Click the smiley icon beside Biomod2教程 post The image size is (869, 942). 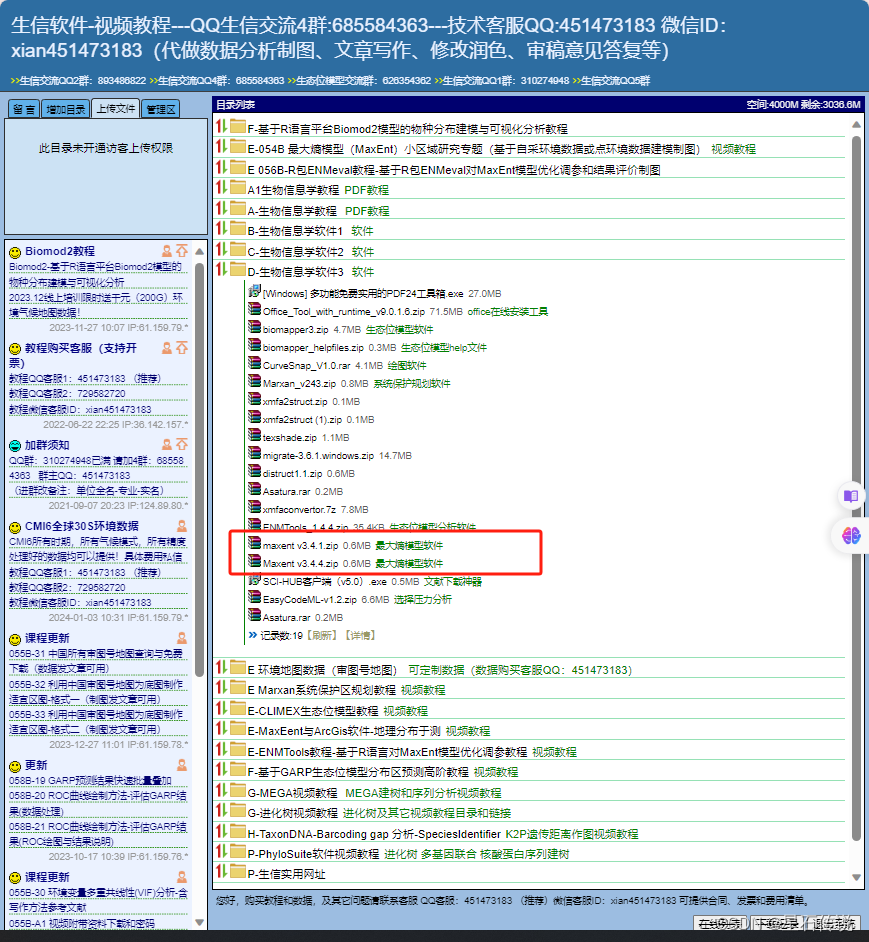(15, 252)
